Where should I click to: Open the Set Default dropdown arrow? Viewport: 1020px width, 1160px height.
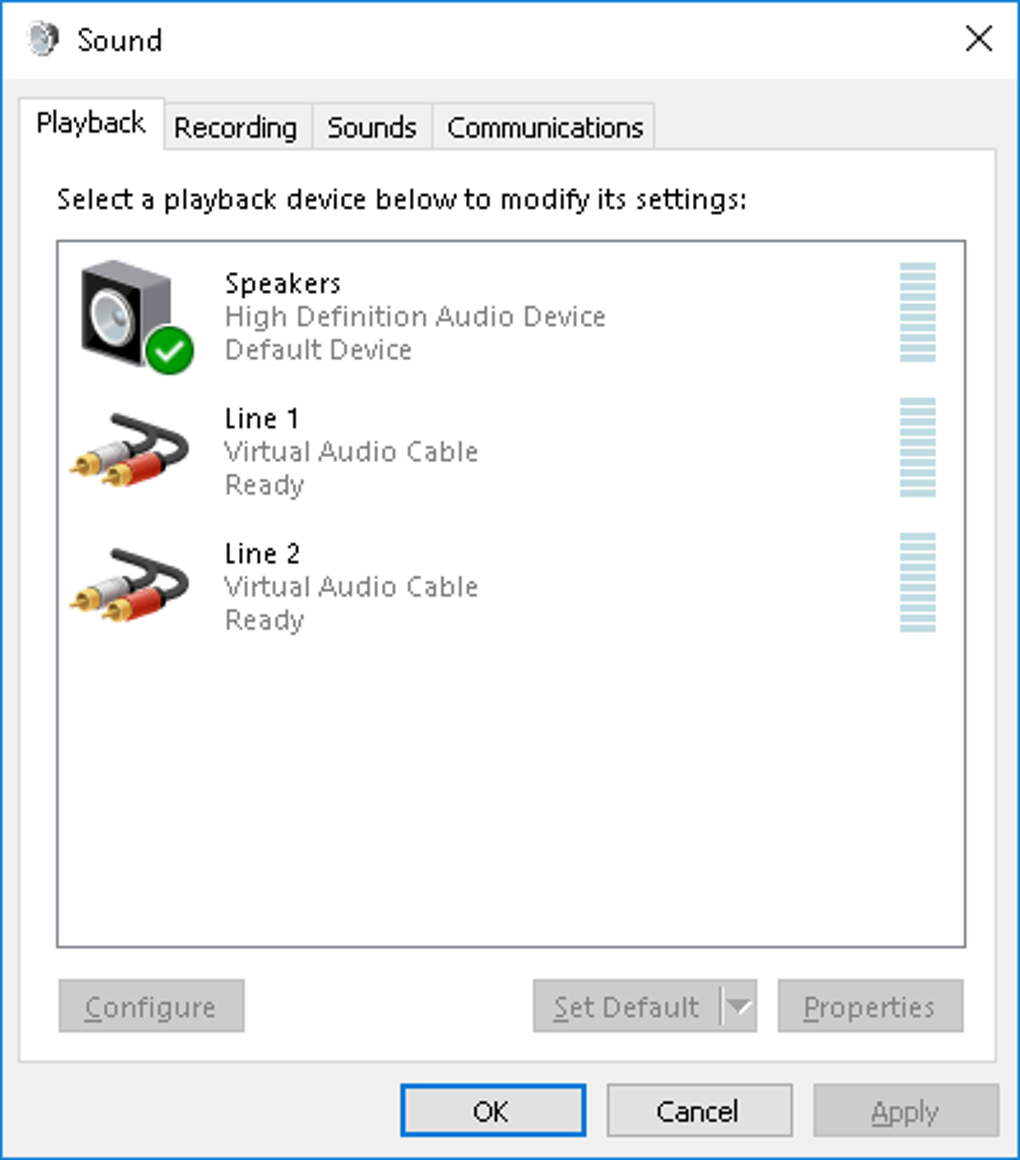(739, 1006)
